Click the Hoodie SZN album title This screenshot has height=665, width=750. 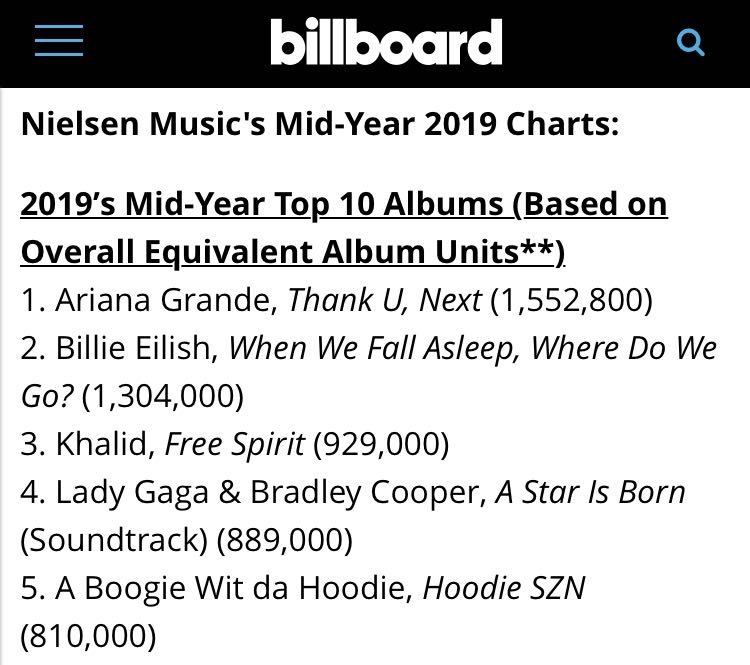504,587
